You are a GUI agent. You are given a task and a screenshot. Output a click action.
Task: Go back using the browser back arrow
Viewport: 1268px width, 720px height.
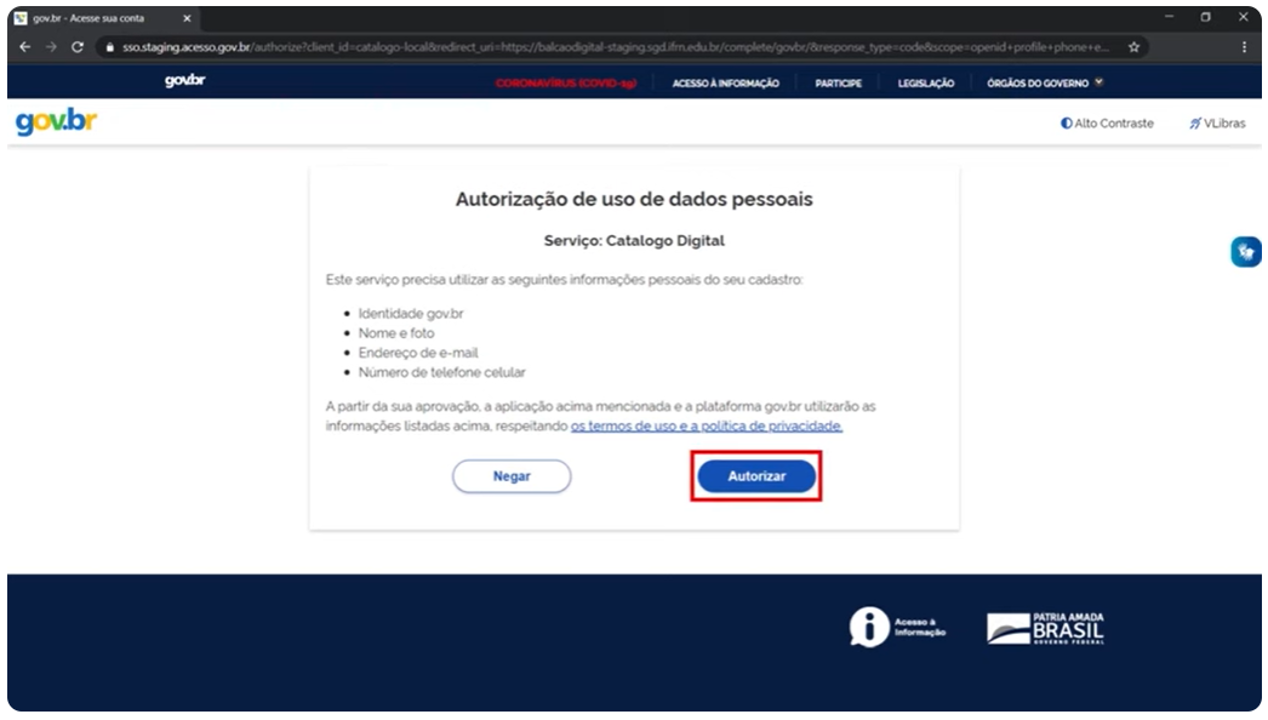click(x=25, y=47)
